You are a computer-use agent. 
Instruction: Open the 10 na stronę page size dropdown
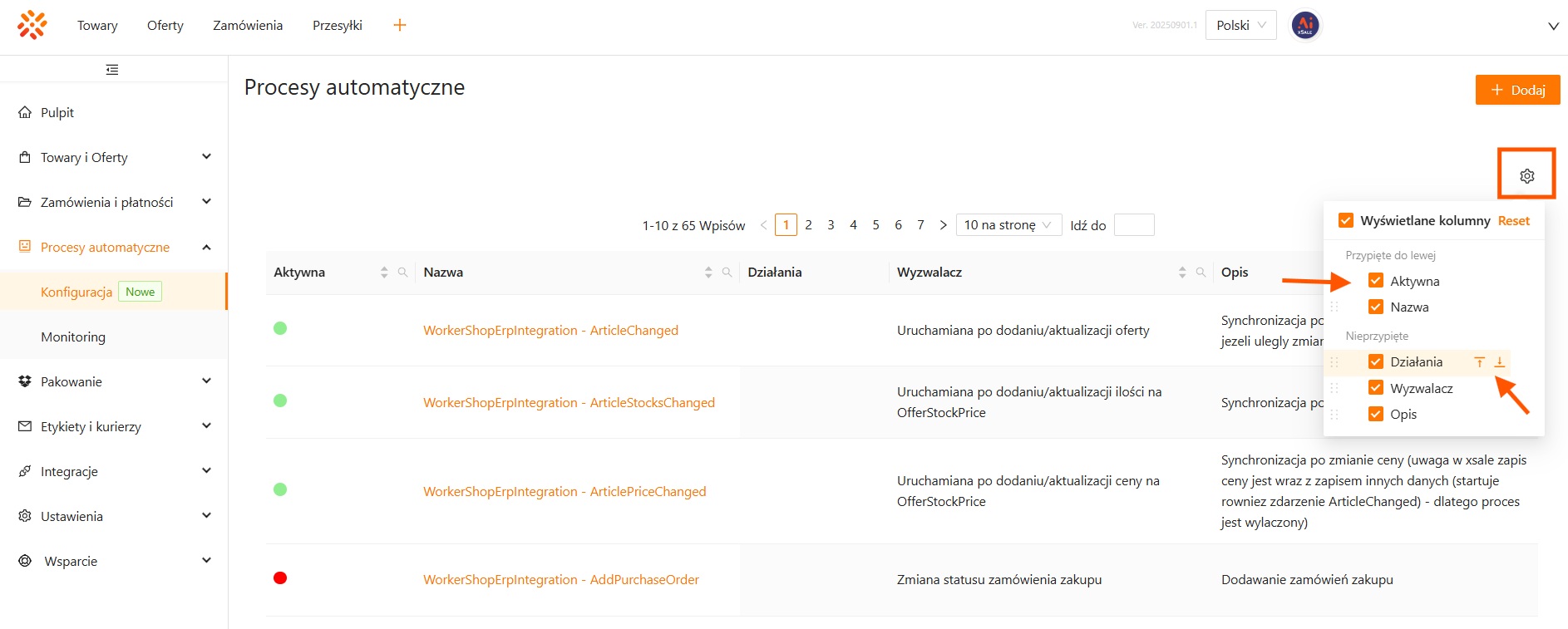coord(1008,225)
